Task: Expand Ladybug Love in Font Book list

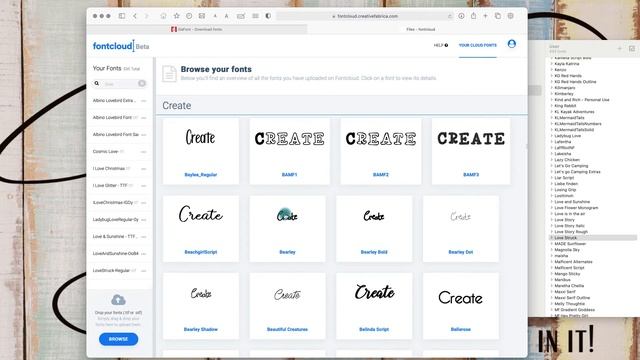Action: [551, 136]
